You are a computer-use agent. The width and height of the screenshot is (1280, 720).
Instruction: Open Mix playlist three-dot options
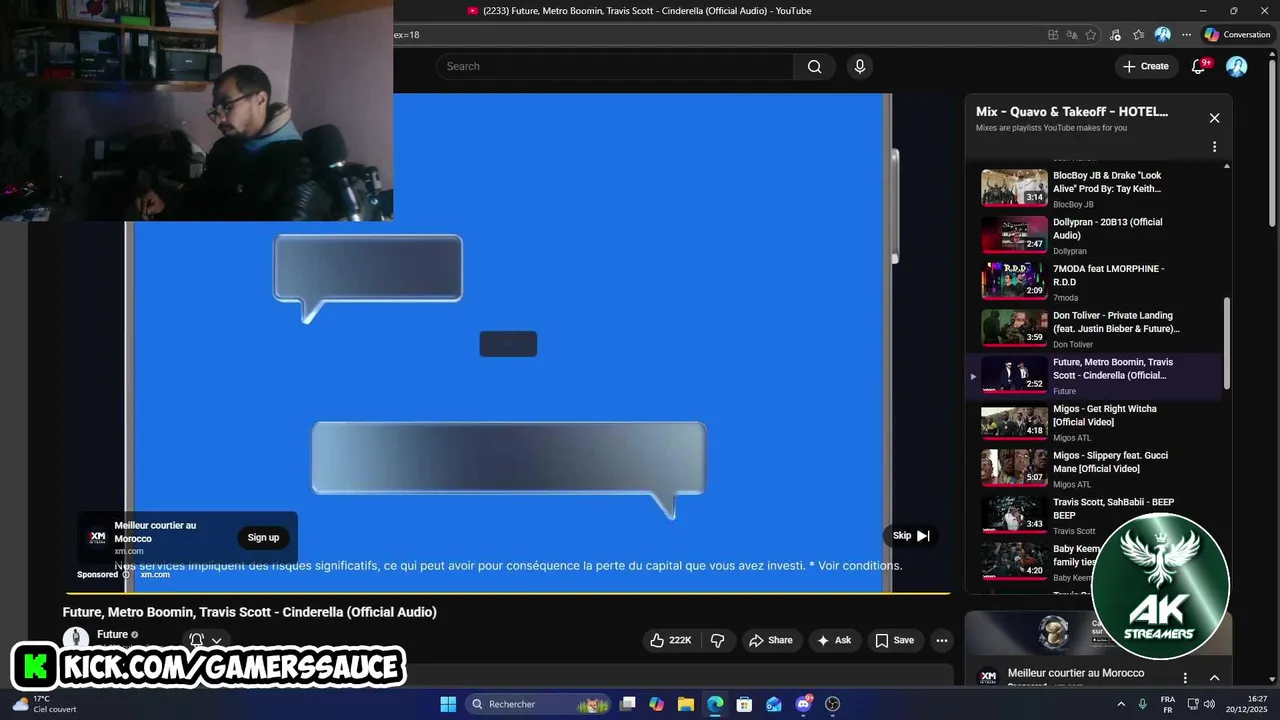(x=1214, y=146)
